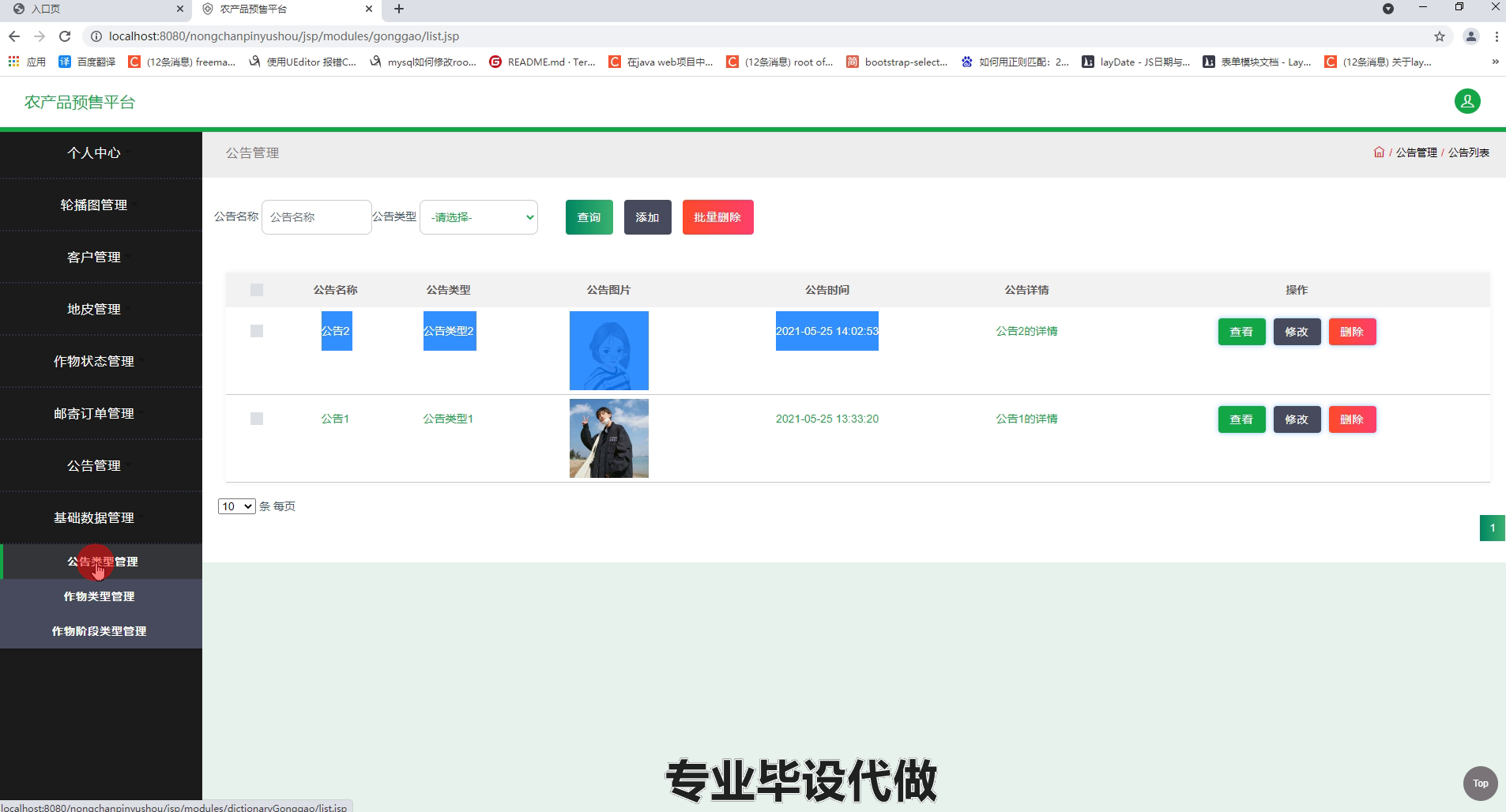Open 百度翻译 bookmark
Viewport: 1506px width, 812px height.
click(x=88, y=62)
